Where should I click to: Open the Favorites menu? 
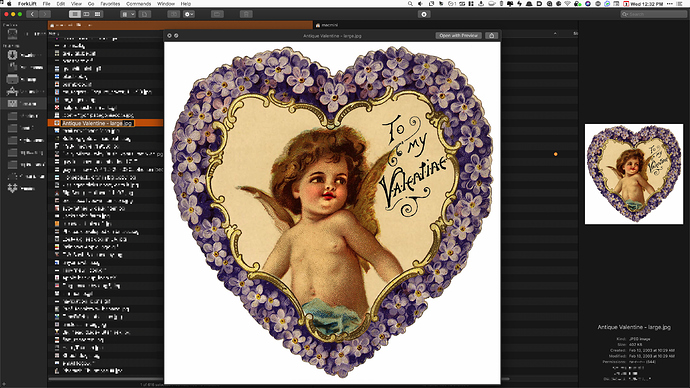[110, 4]
